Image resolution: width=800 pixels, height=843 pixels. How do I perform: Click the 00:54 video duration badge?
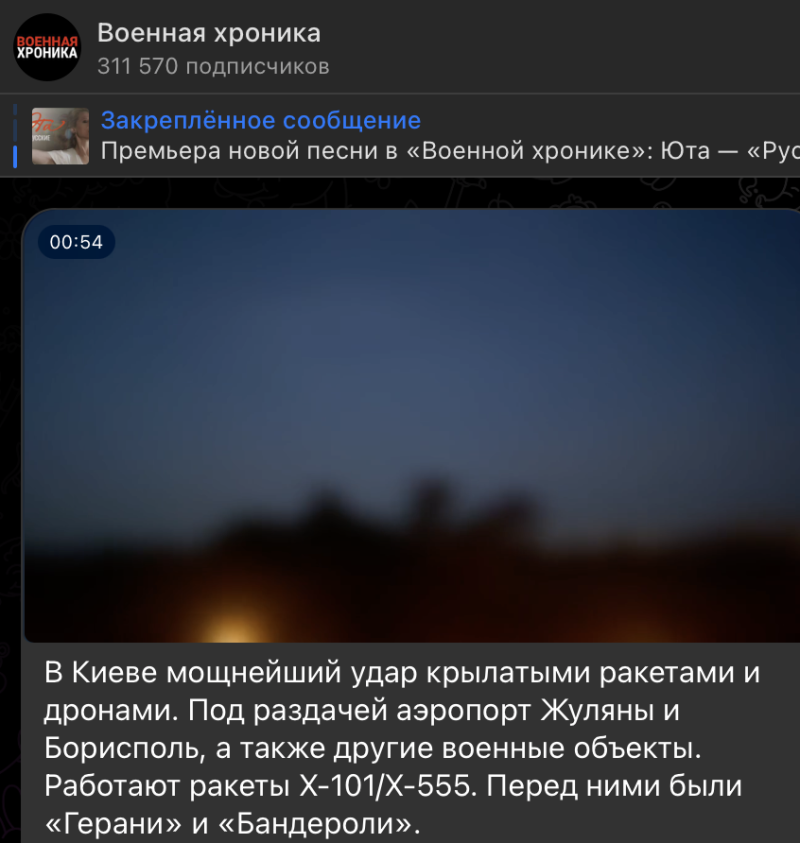coord(76,242)
